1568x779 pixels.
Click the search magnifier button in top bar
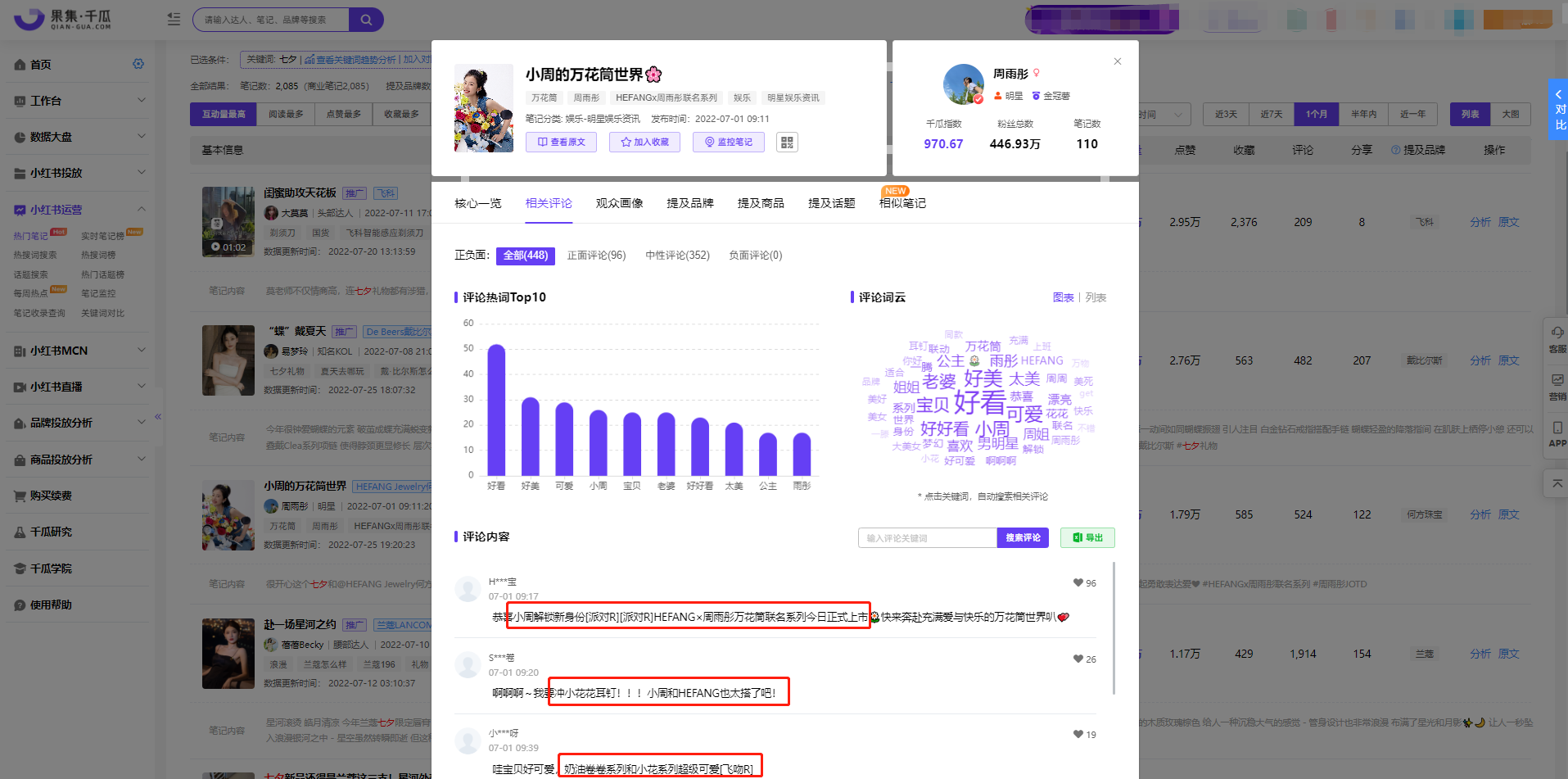click(366, 20)
